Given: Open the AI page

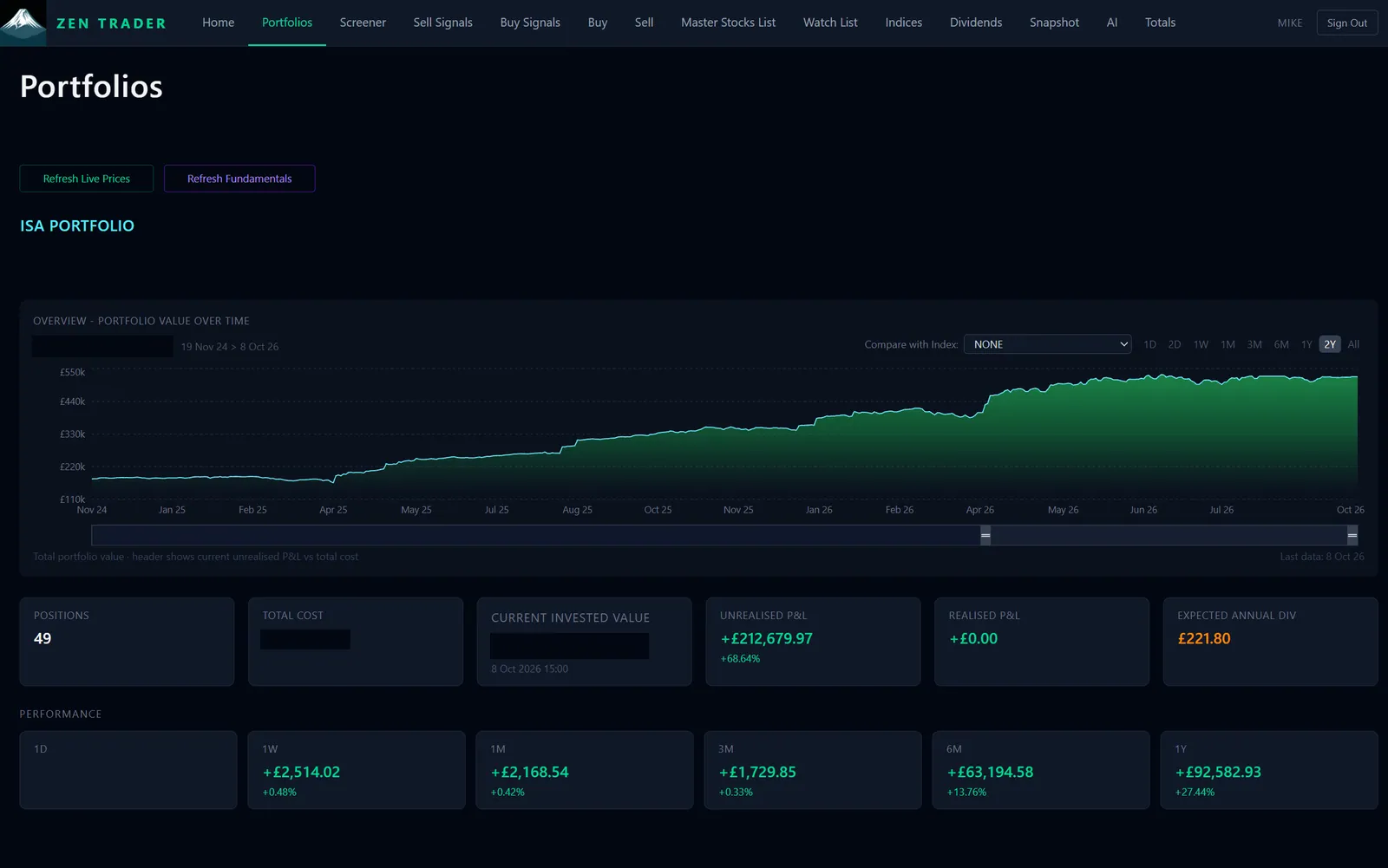Looking at the screenshot, I should pos(1111,23).
